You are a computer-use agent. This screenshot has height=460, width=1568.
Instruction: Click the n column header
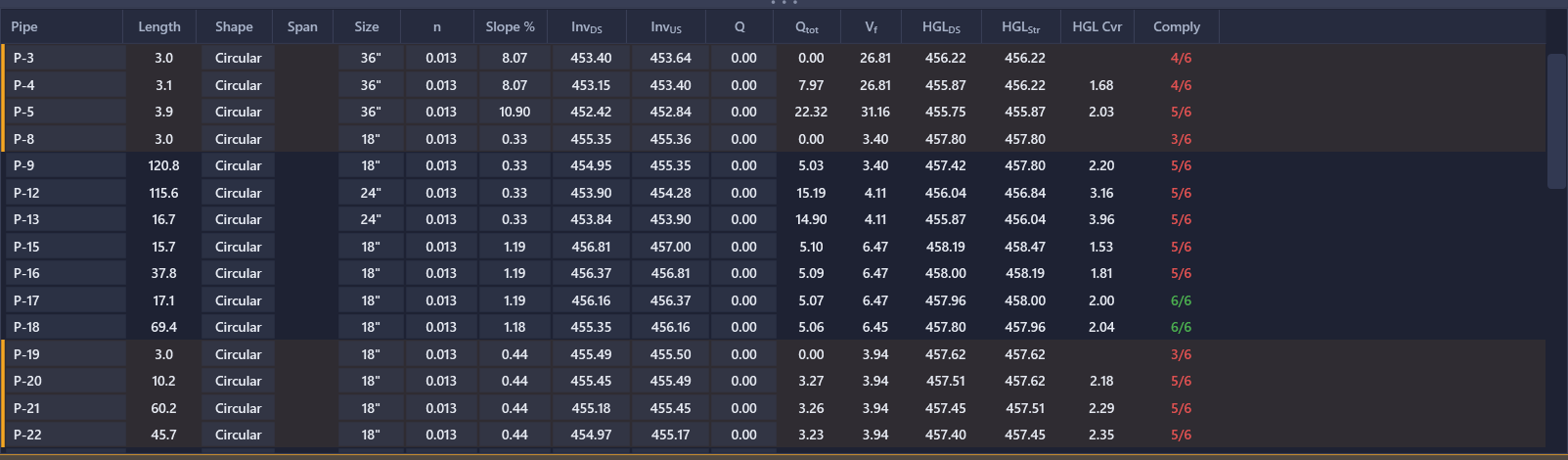(437, 27)
